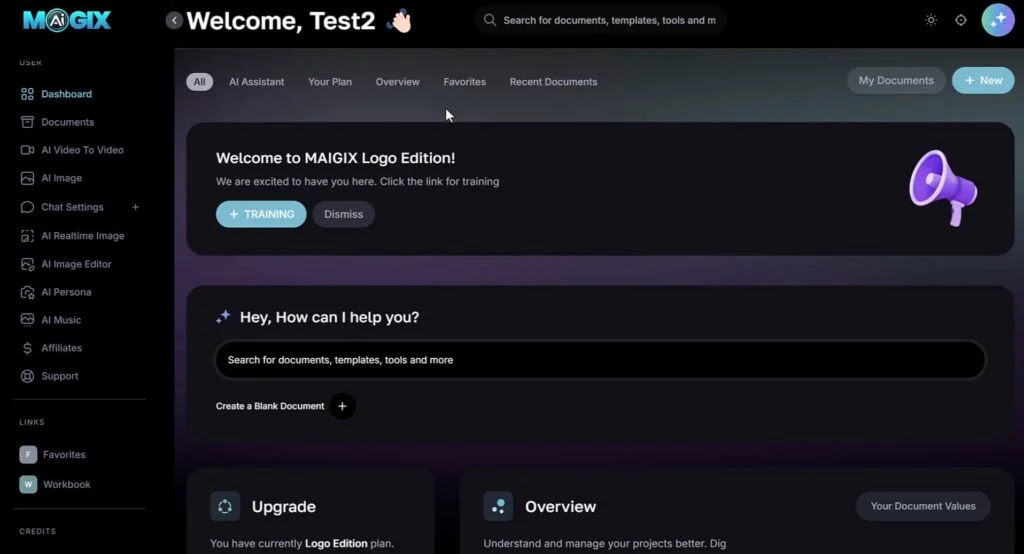Image resolution: width=1024 pixels, height=554 pixels.
Task: Expand Chat Settings with plus icon
Action: (136, 207)
